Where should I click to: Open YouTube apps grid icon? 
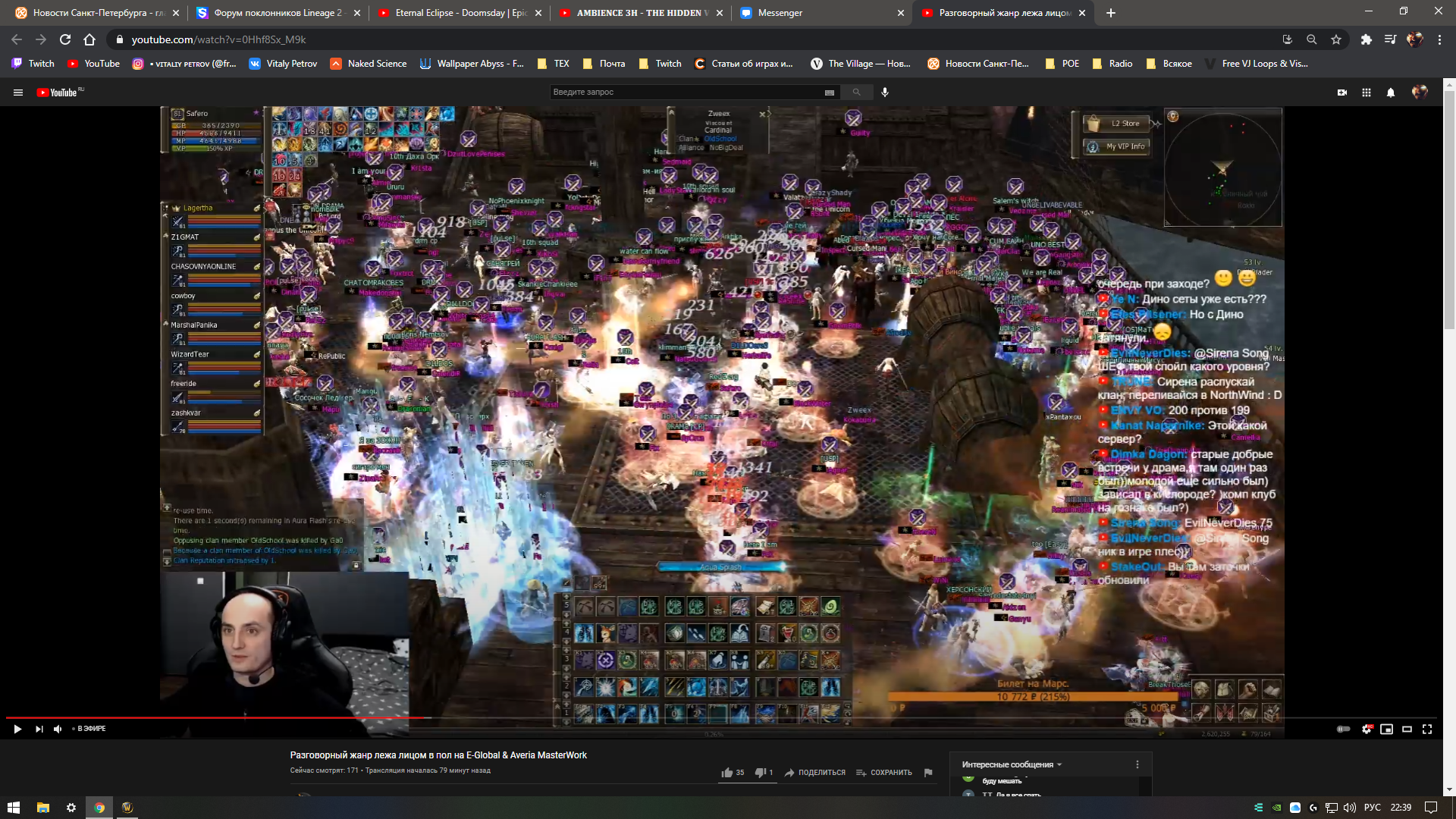point(1366,93)
